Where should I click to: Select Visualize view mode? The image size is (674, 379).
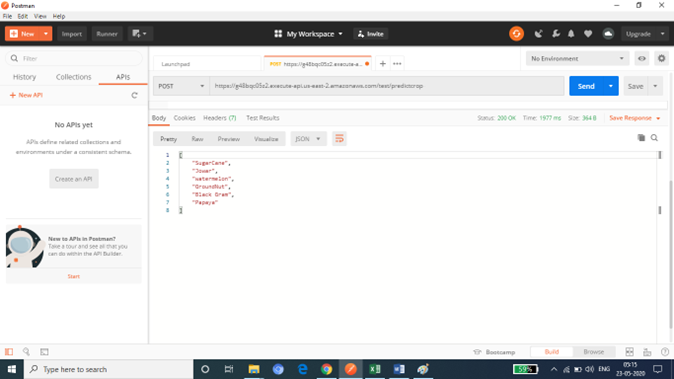(x=266, y=139)
